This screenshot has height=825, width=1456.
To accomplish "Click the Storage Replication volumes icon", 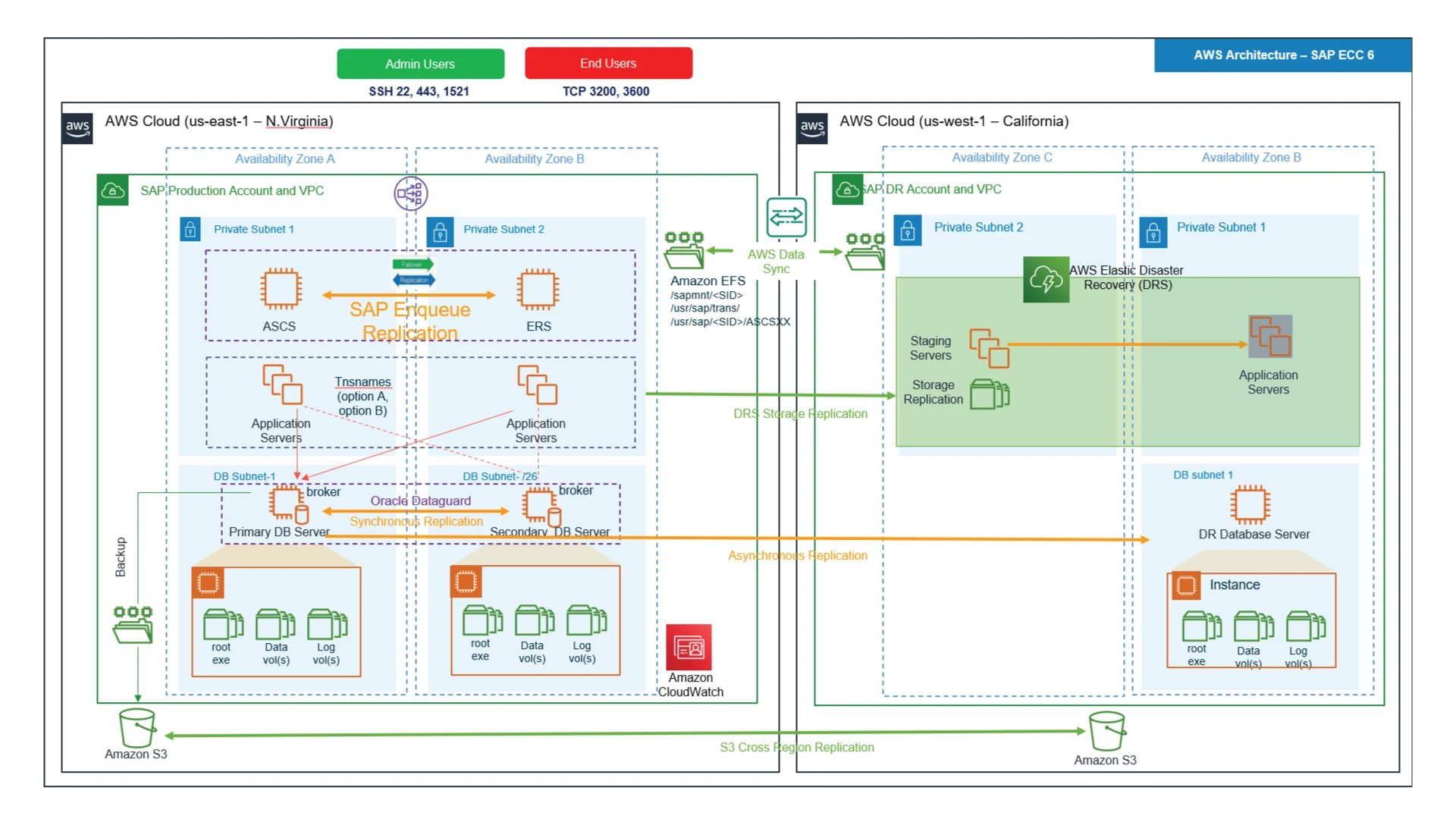I will (x=990, y=394).
